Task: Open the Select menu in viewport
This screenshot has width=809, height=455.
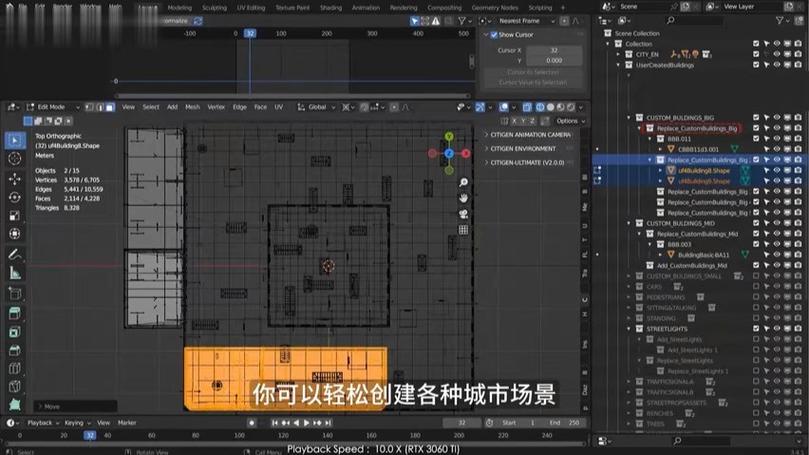Action: tap(151, 107)
